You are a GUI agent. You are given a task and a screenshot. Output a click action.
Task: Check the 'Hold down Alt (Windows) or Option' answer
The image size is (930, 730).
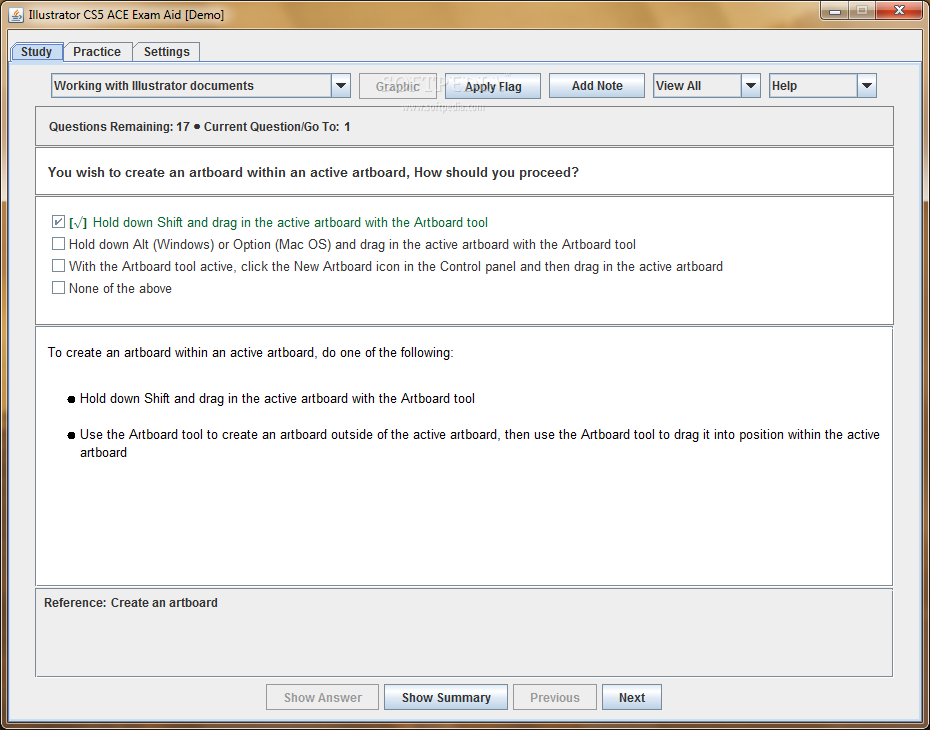(58, 244)
